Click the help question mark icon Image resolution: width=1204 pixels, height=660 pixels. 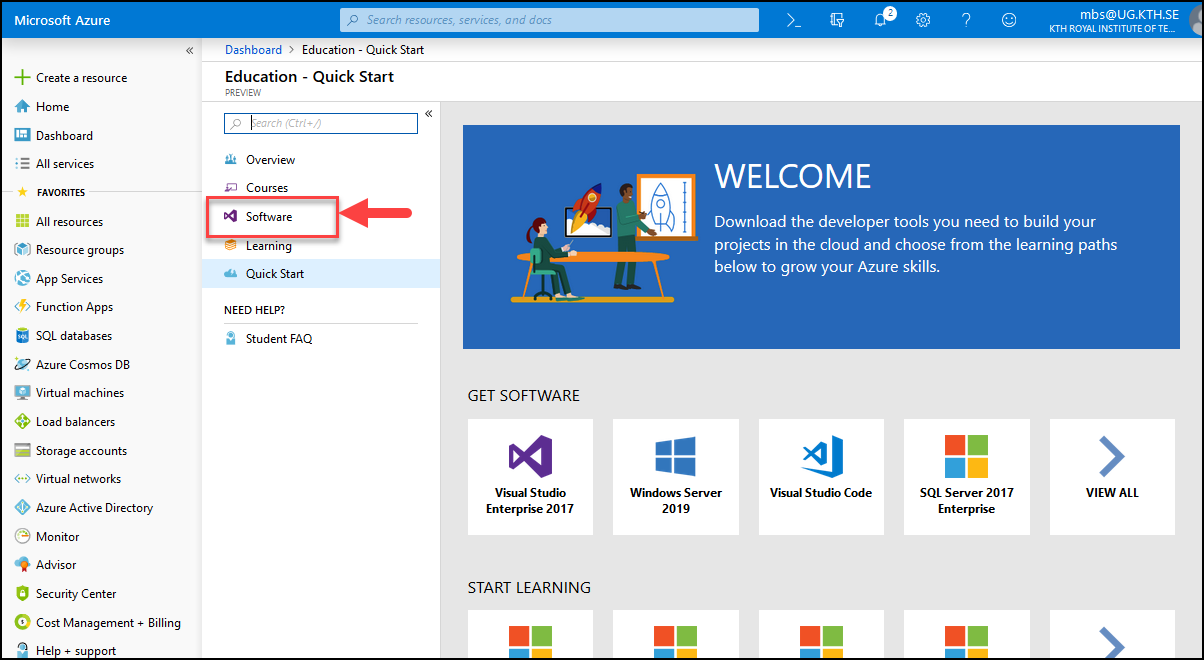(966, 20)
